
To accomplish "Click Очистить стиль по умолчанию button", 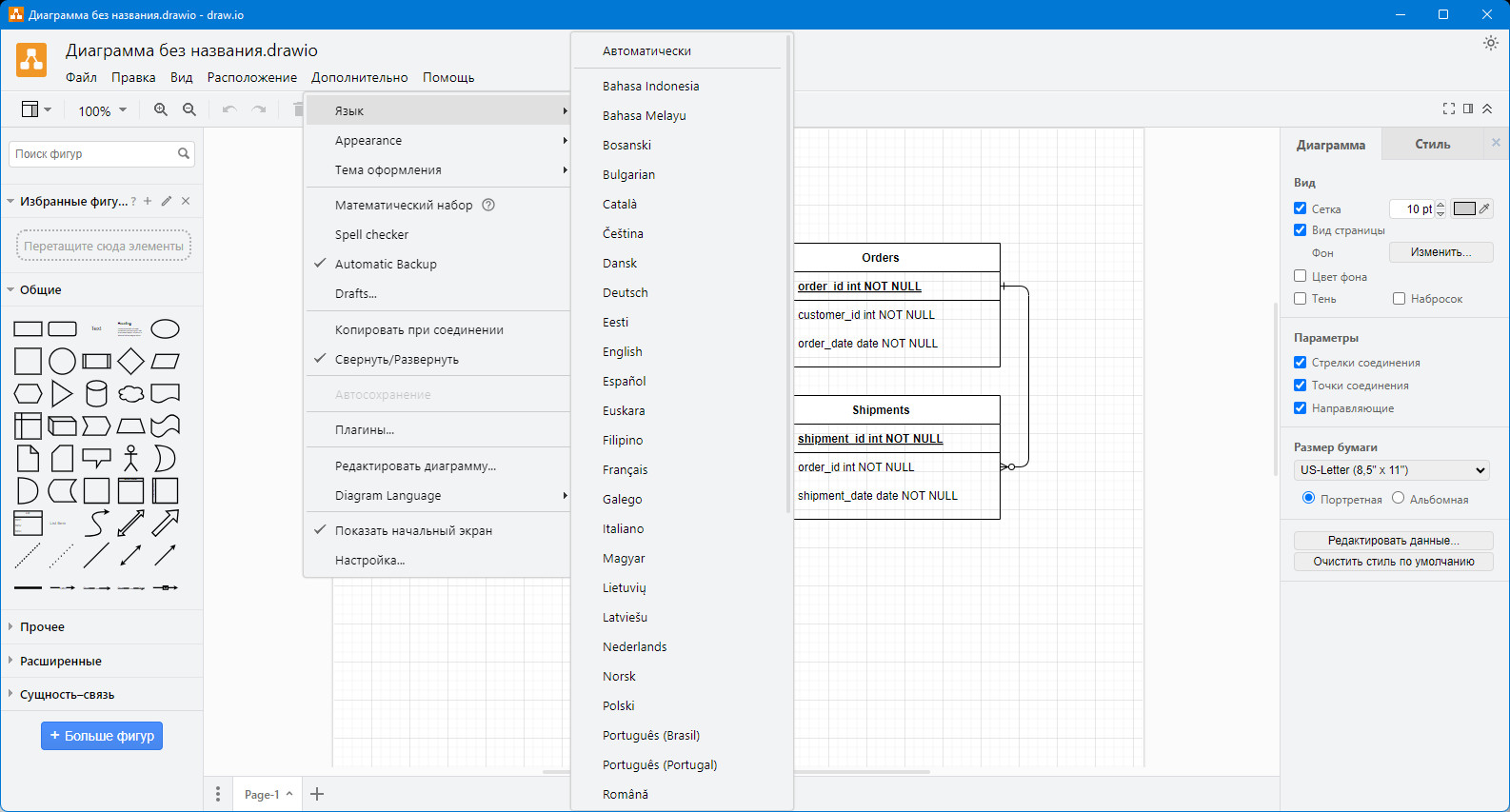I will tap(1394, 562).
